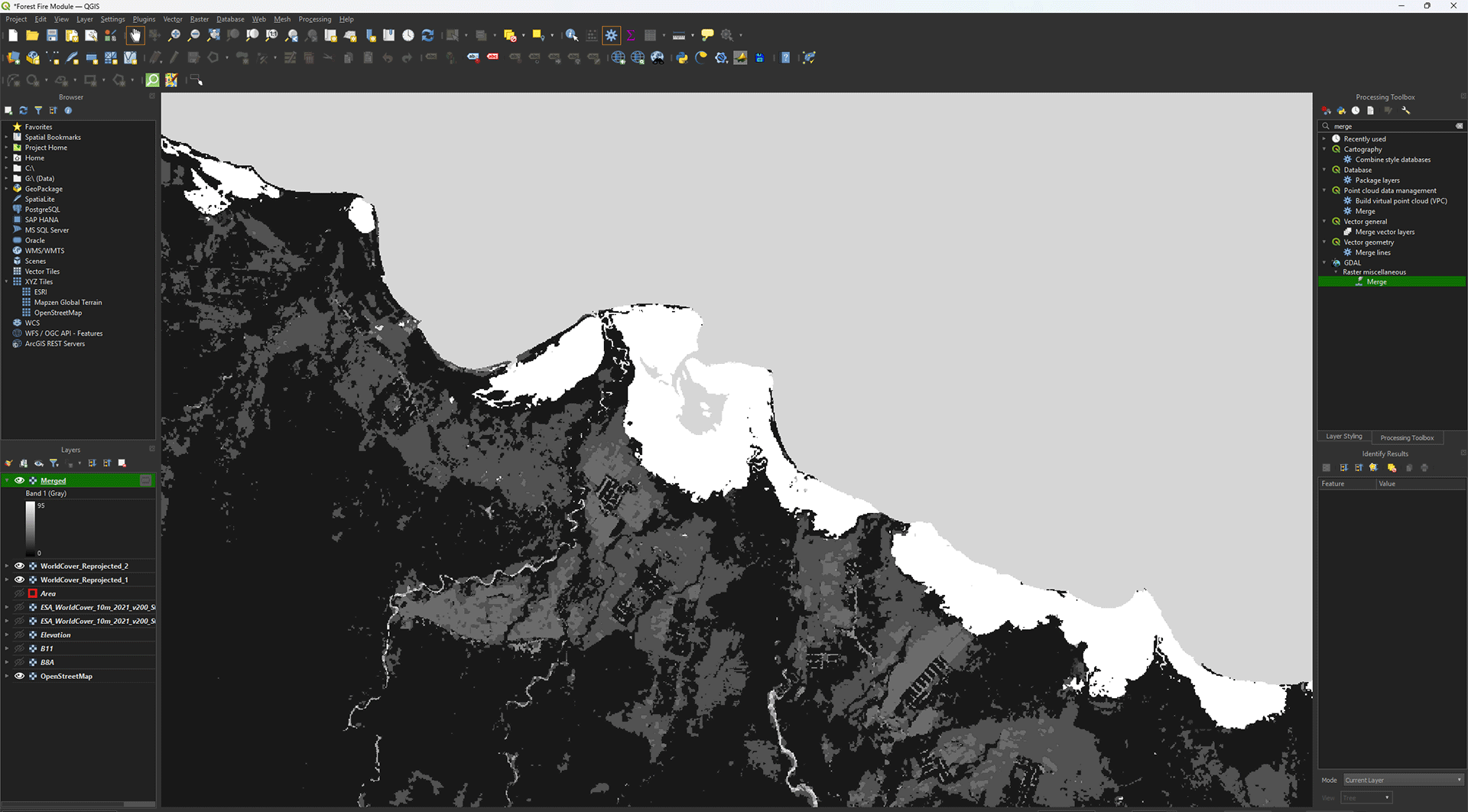Screen dimensions: 1468x812
Task: Open the Python Console icon
Action: (x=682, y=58)
